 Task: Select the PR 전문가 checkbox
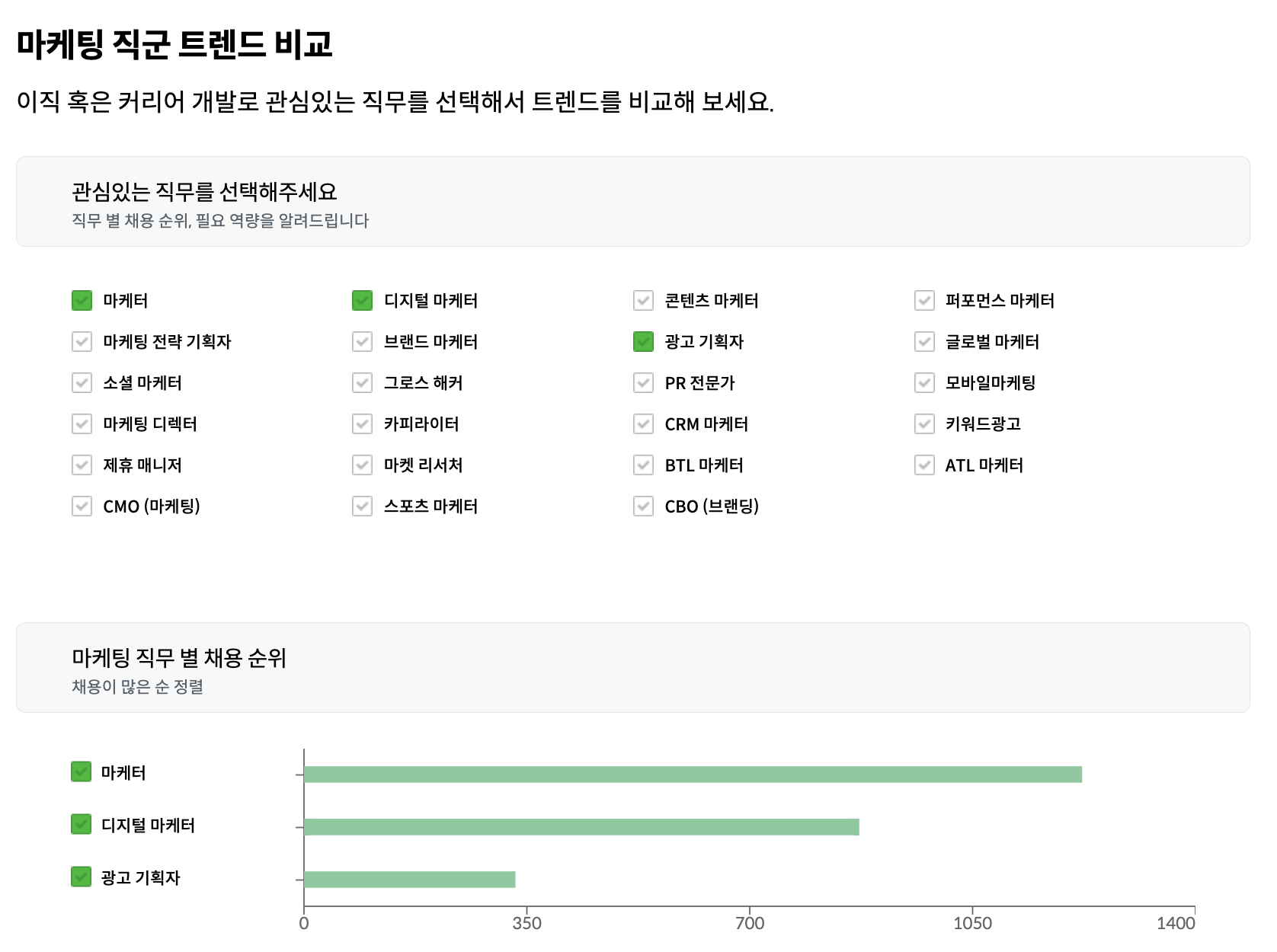643,383
